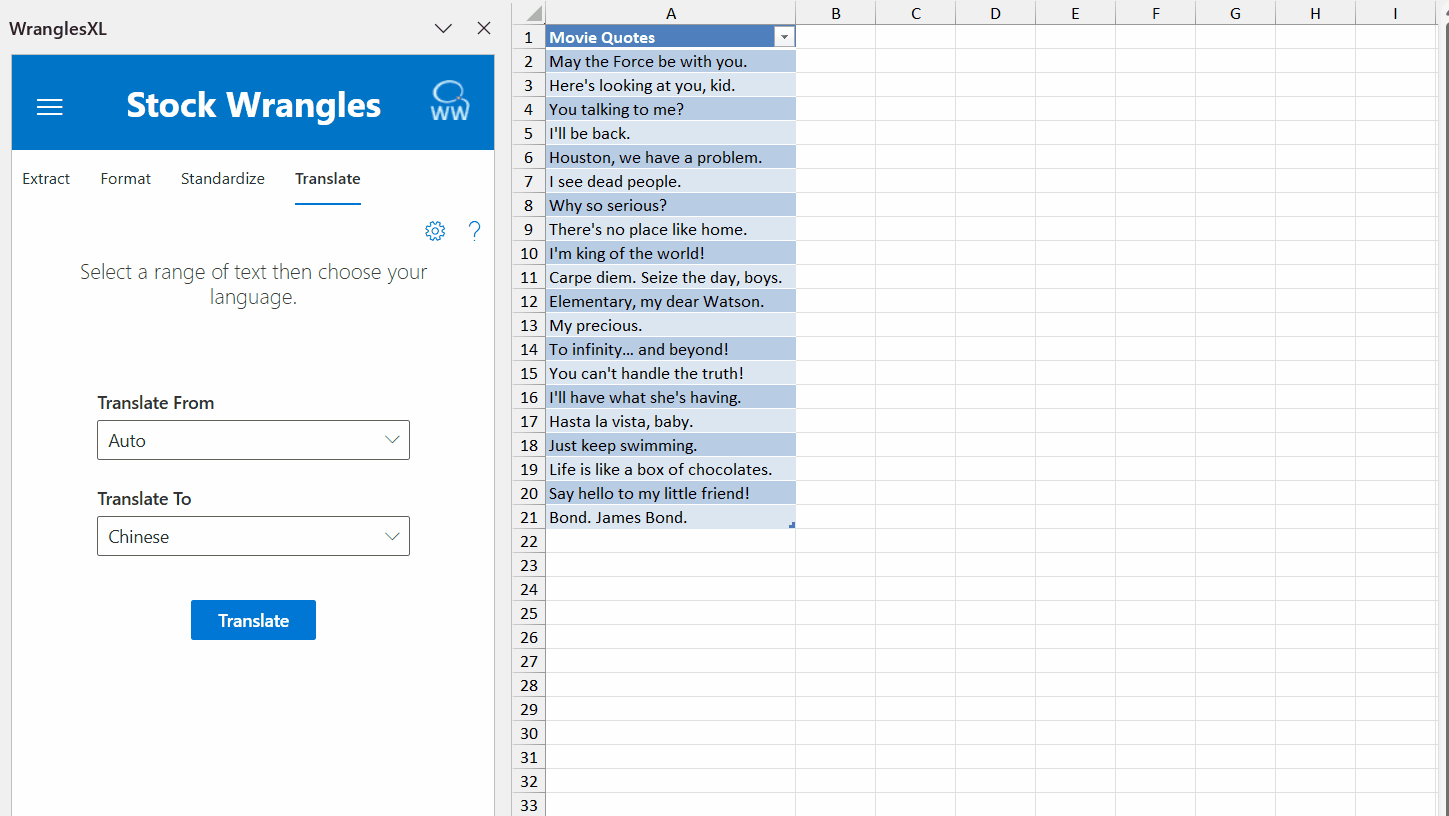Collapse the WranglesXL pane options chevron
This screenshot has height=816, width=1449.
[x=444, y=29]
